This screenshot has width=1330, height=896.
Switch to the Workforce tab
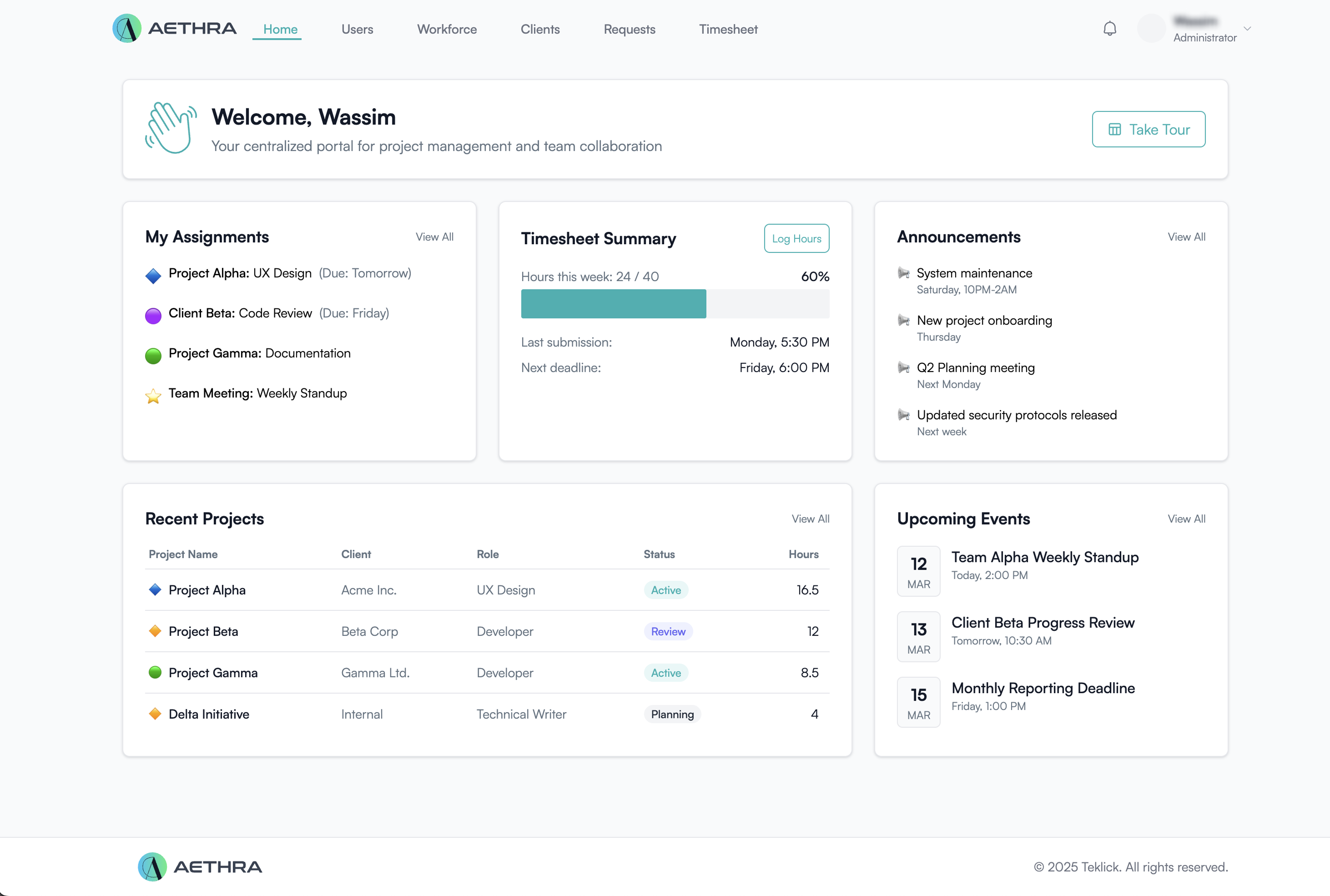(x=447, y=29)
